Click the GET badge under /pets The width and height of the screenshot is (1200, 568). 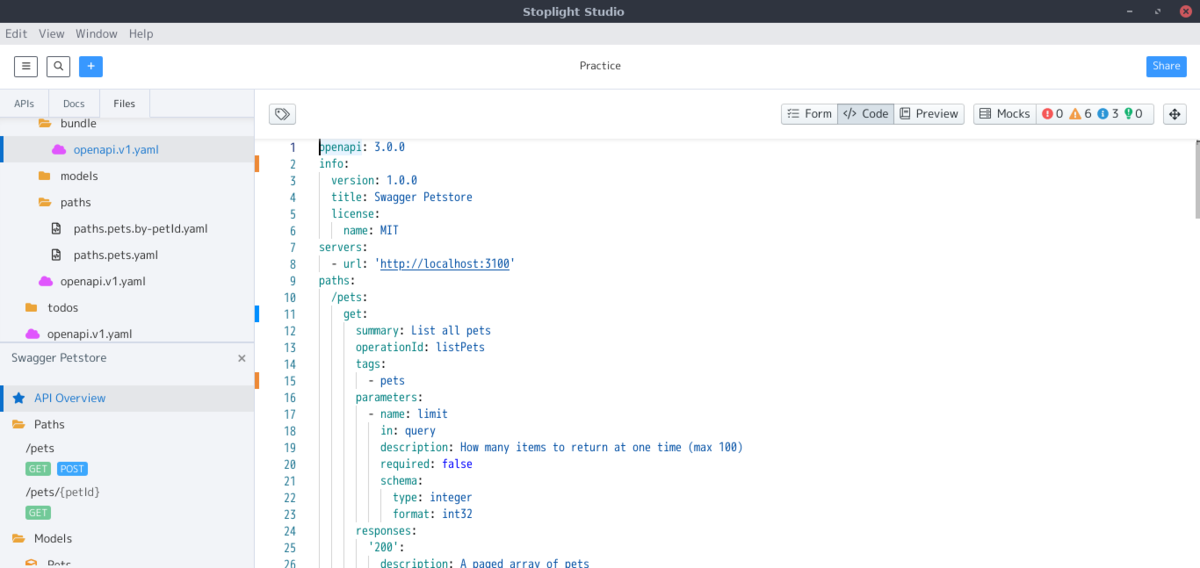point(38,469)
